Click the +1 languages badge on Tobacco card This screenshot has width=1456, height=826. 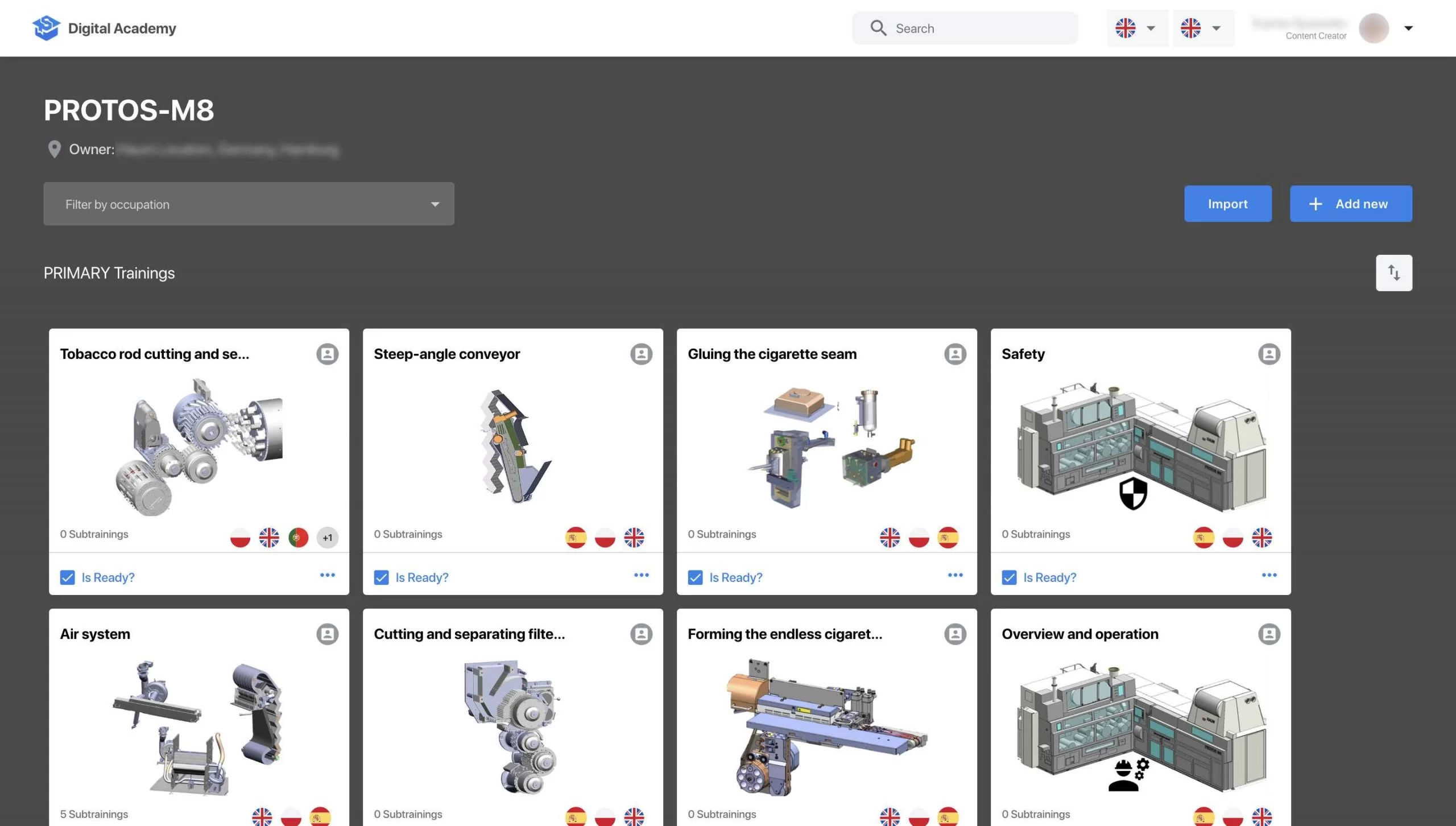pos(327,538)
